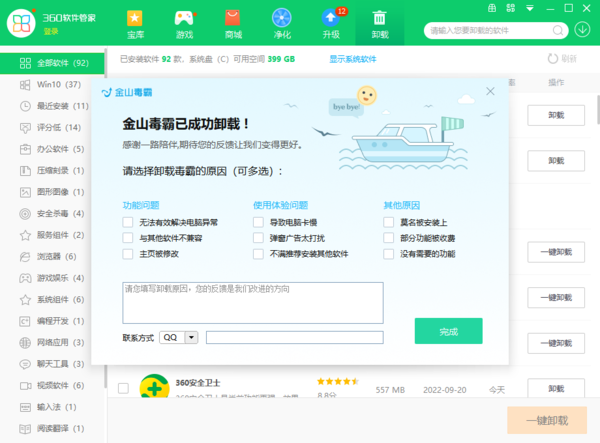Click the 输入法 keyboard icon
Viewport: 600px width, 443px height.
(x=25, y=407)
